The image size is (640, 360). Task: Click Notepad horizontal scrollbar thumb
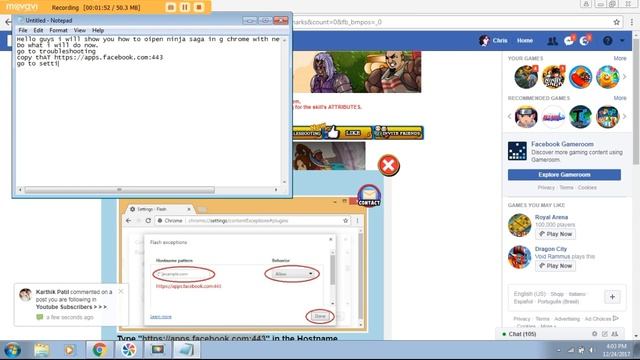(119, 190)
